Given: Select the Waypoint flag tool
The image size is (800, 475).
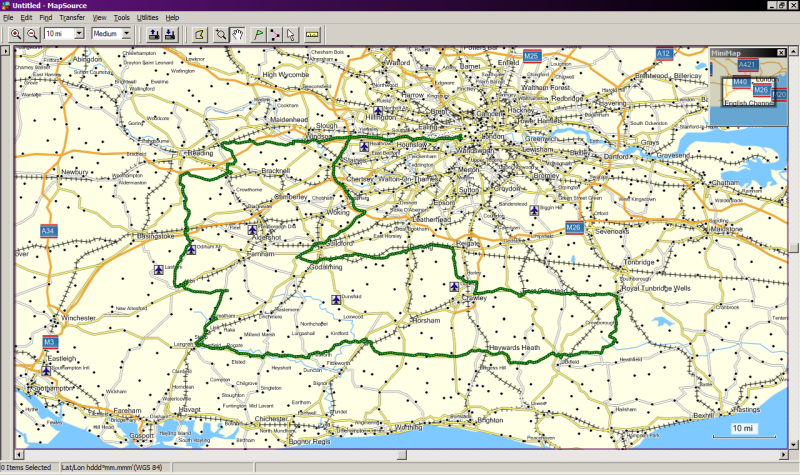Looking at the screenshot, I should (256, 34).
